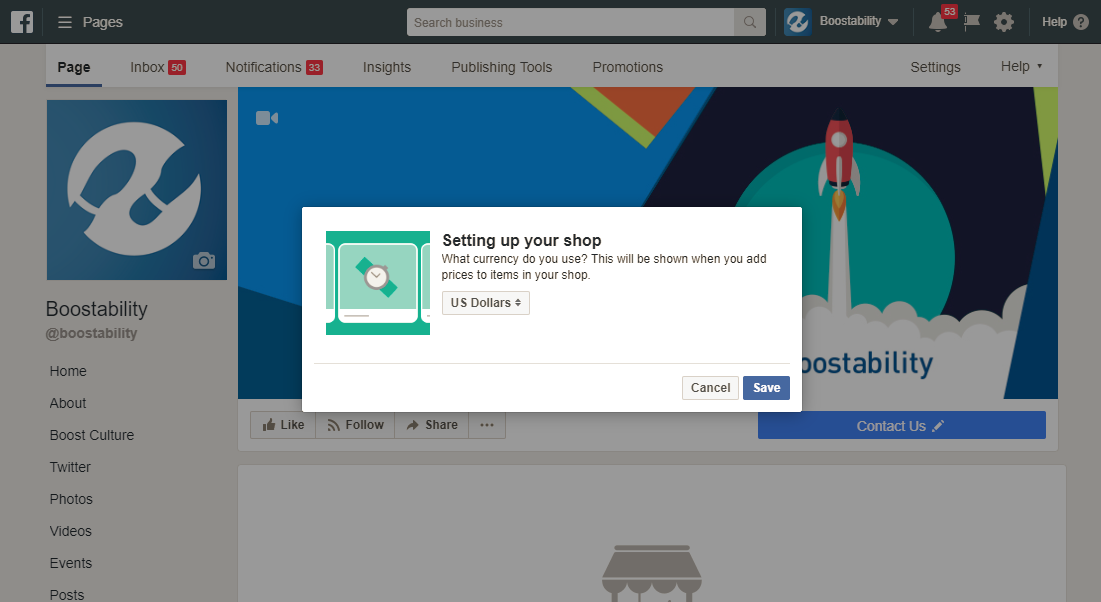Click the Pages label in top bar
Image resolution: width=1101 pixels, height=602 pixels.
[x=103, y=22]
